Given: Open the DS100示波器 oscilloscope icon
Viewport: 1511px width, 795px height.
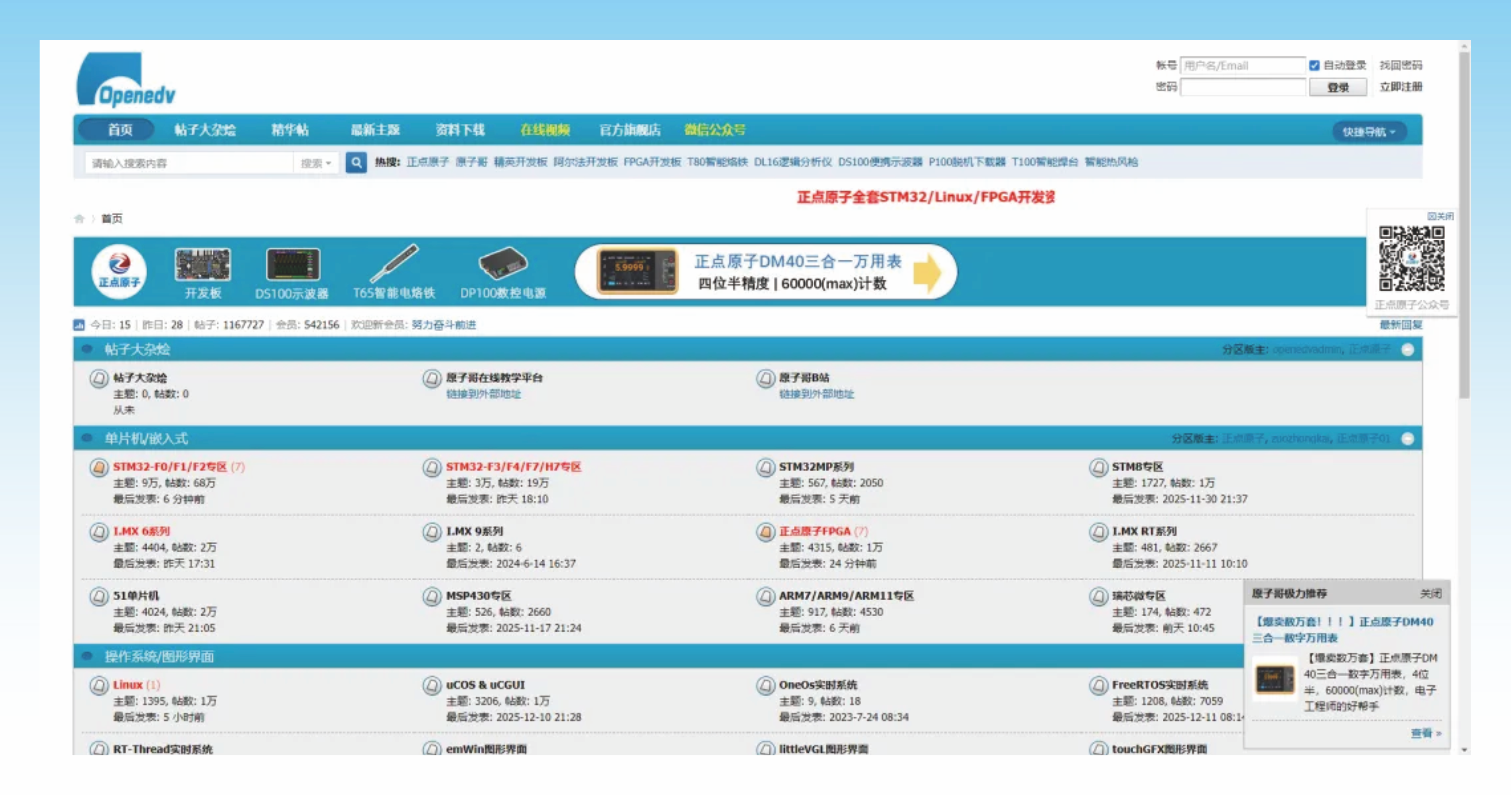Looking at the screenshot, I should (x=292, y=265).
